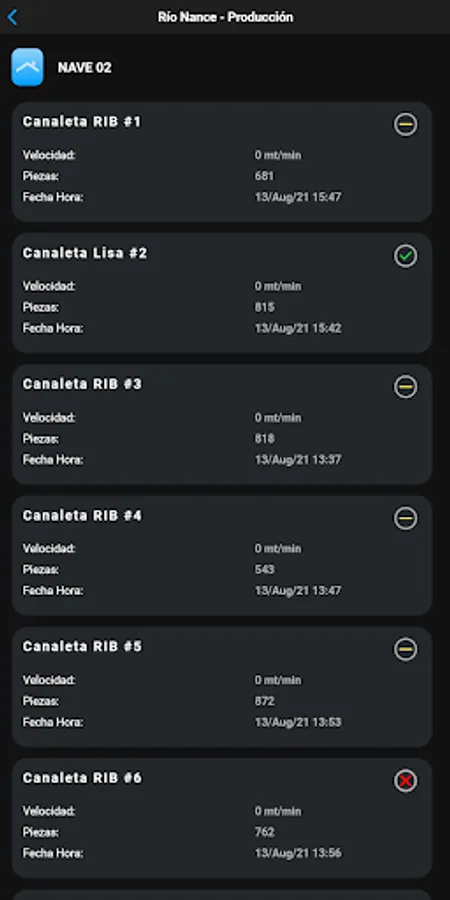The width and height of the screenshot is (450, 900).
Task: Click yellow paused status icon on Canaleta RIB #1
Action: [x=406, y=125]
